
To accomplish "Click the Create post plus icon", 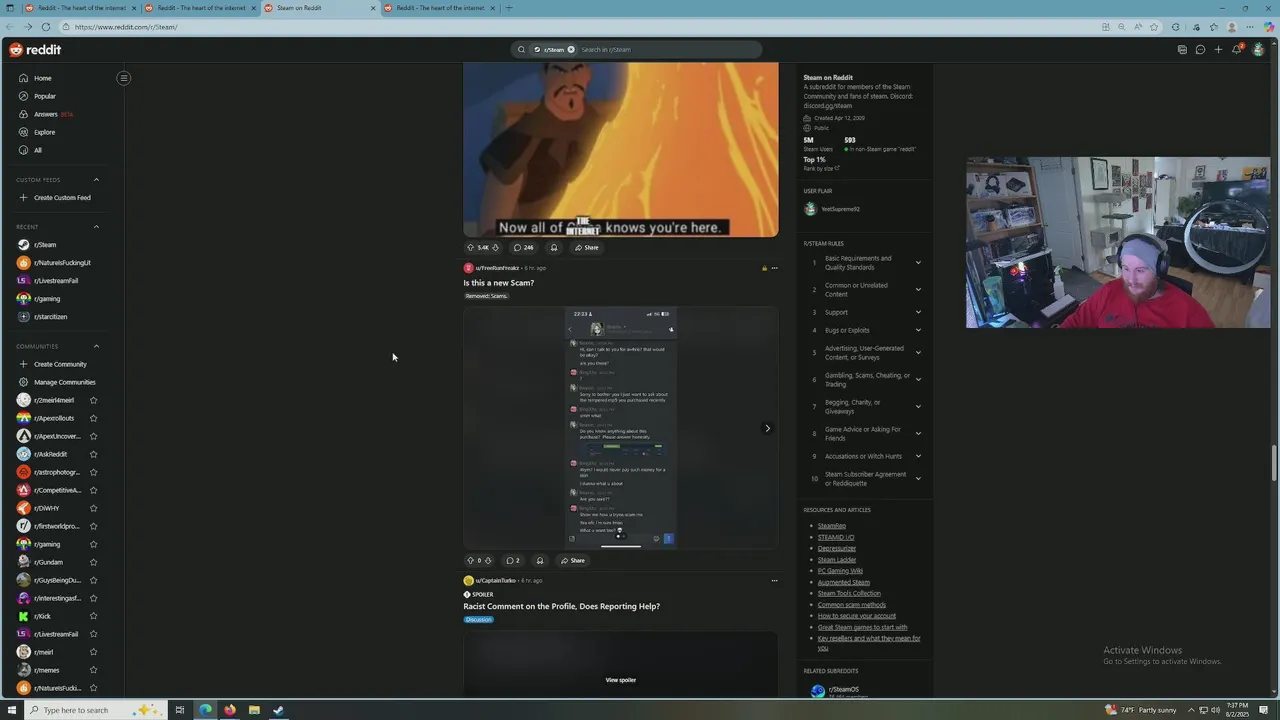I will (x=1218, y=49).
